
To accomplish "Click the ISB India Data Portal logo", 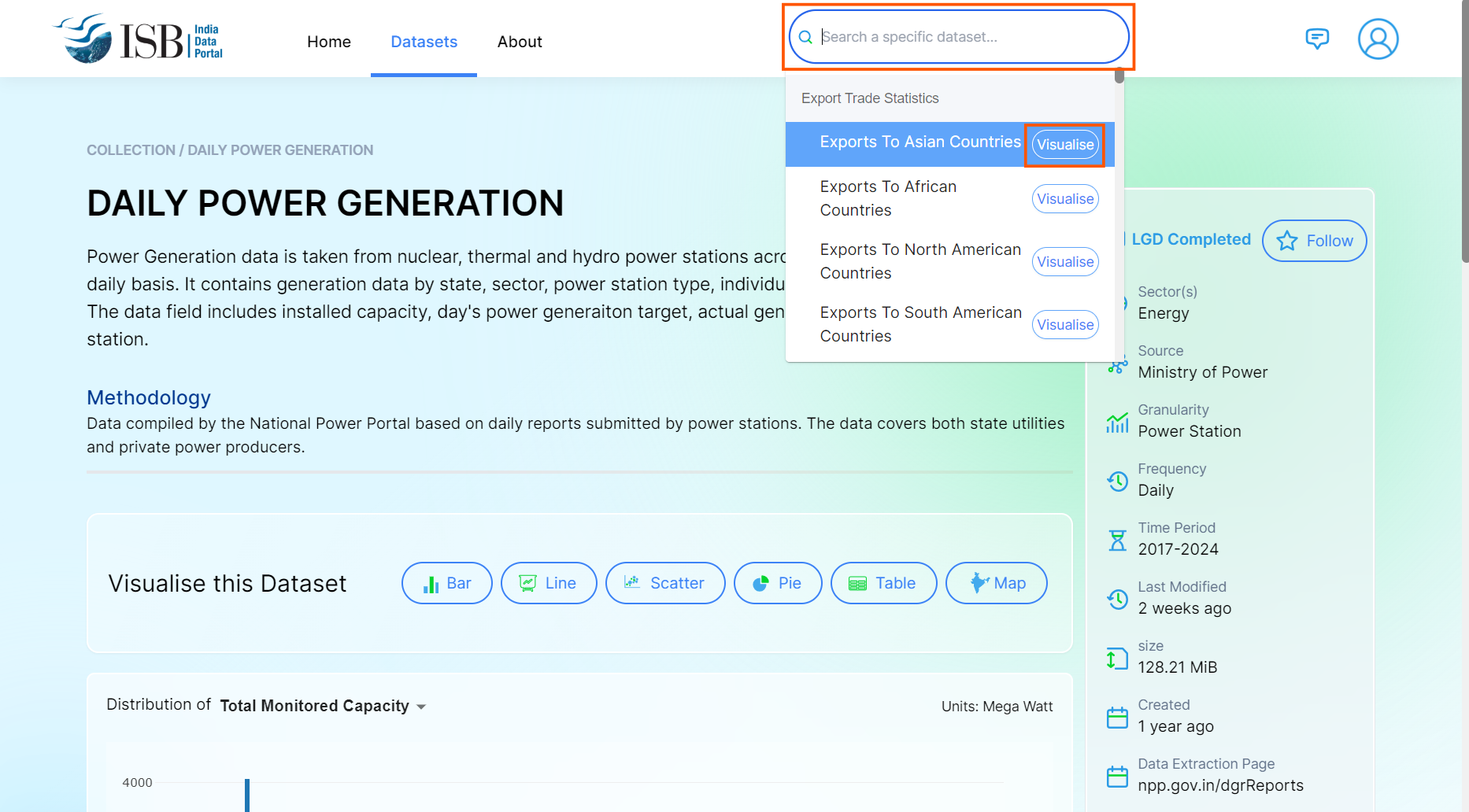I will [139, 39].
